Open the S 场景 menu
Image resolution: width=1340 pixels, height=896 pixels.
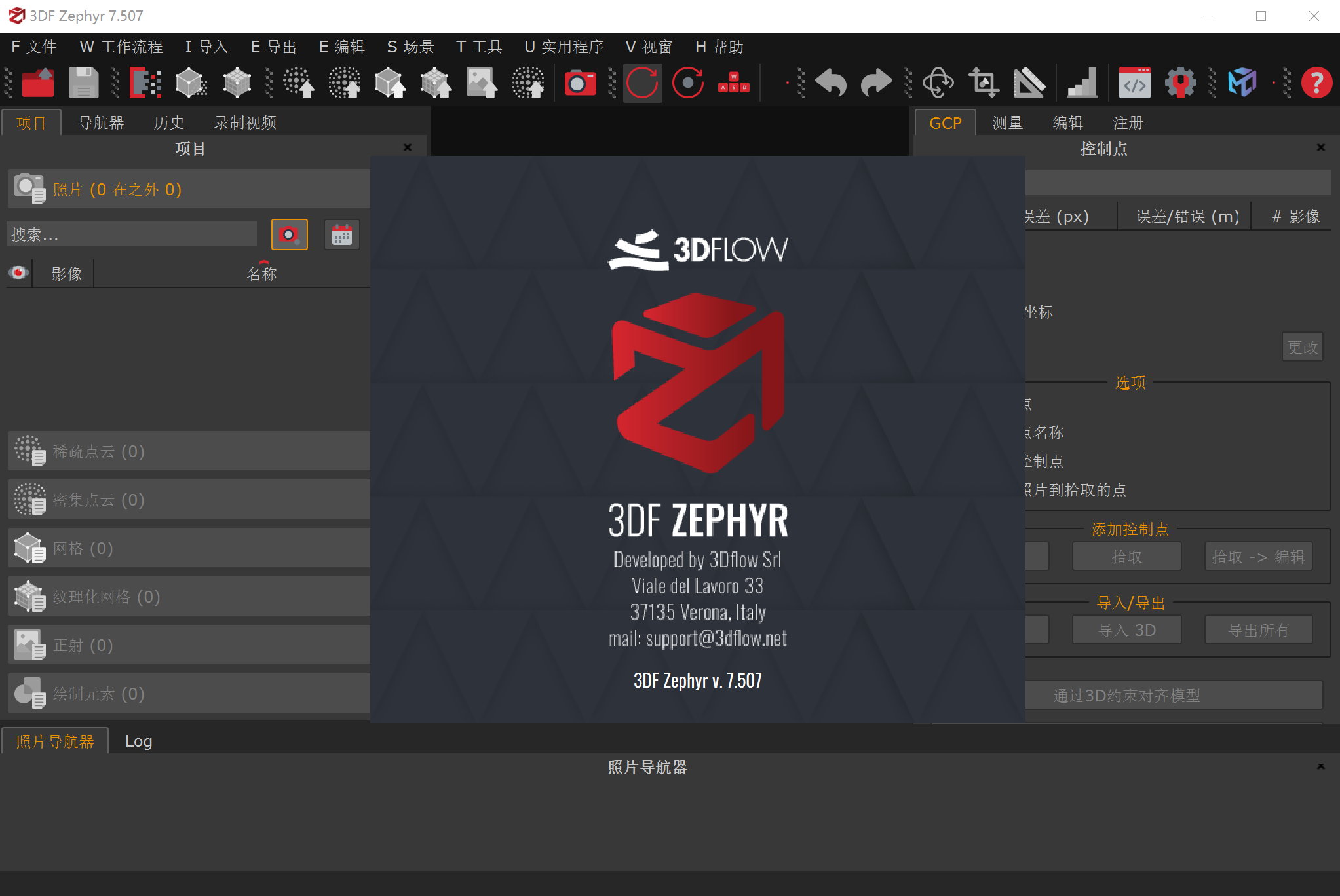click(x=411, y=47)
